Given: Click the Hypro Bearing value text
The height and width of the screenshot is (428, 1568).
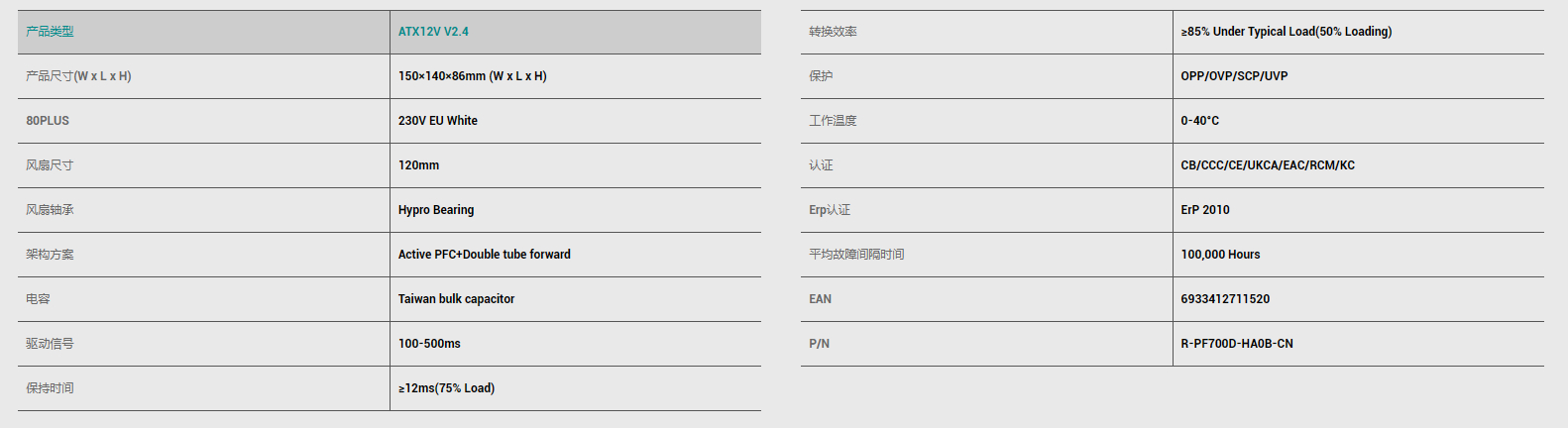Looking at the screenshot, I should [436, 210].
